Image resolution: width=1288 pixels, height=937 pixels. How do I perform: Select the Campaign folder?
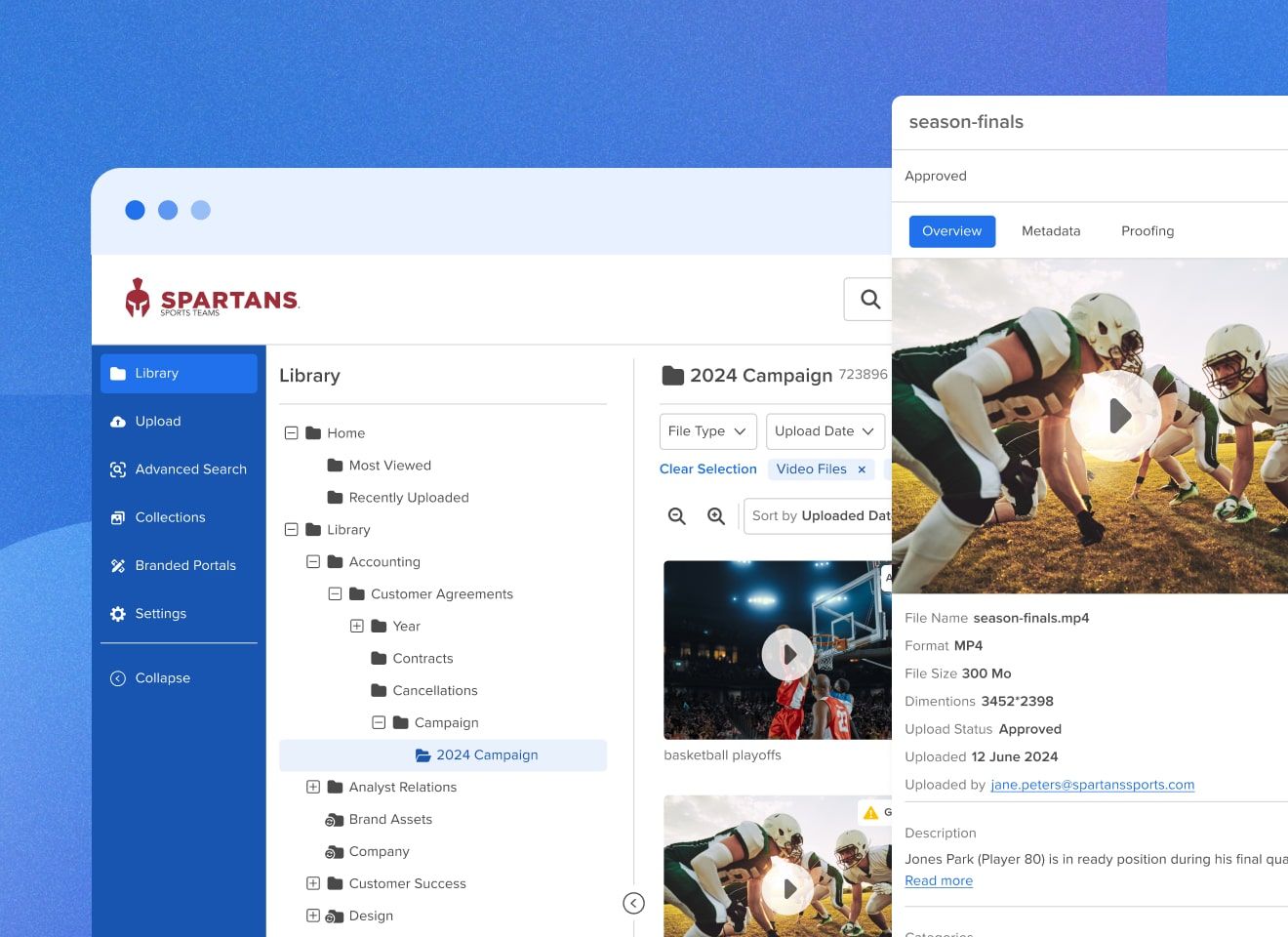(x=435, y=723)
